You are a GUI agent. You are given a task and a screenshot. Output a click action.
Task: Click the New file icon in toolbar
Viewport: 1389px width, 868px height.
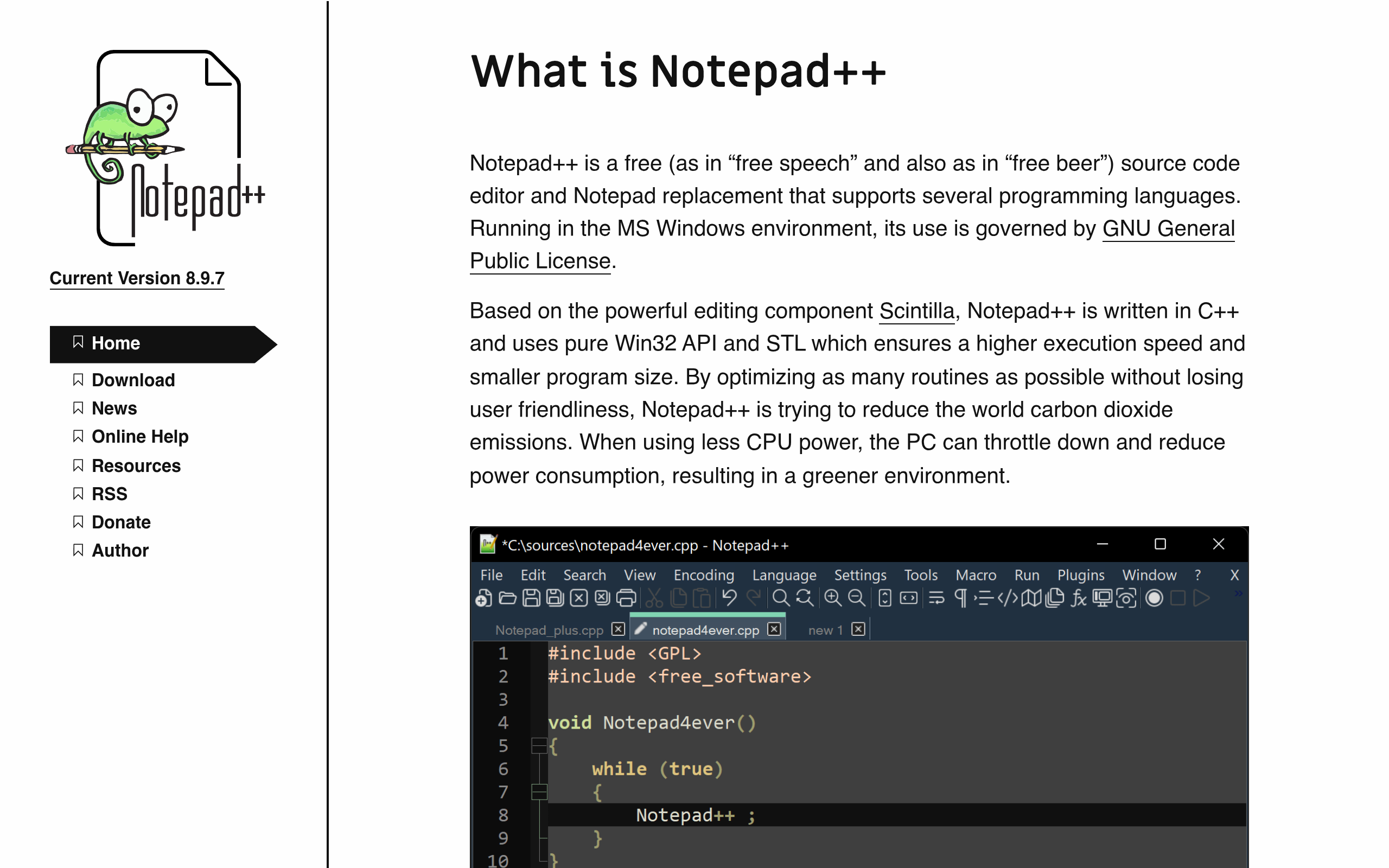coord(484,598)
